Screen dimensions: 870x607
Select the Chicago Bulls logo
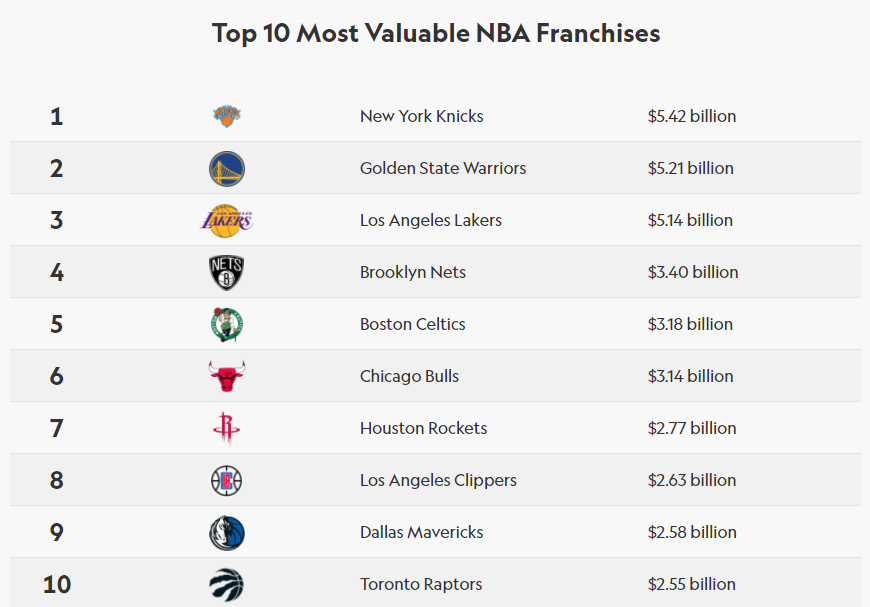[x=227, y=376]
